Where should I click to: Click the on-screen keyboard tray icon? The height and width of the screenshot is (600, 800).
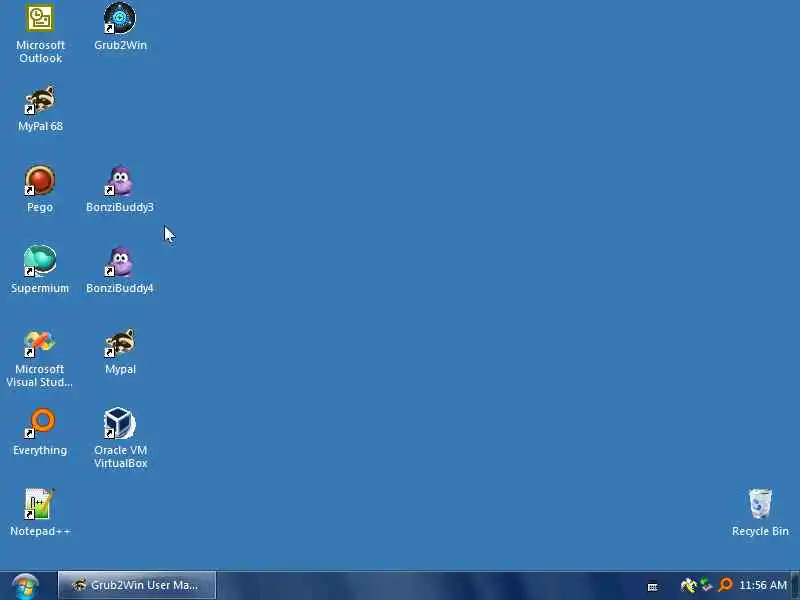click(652, 587)
